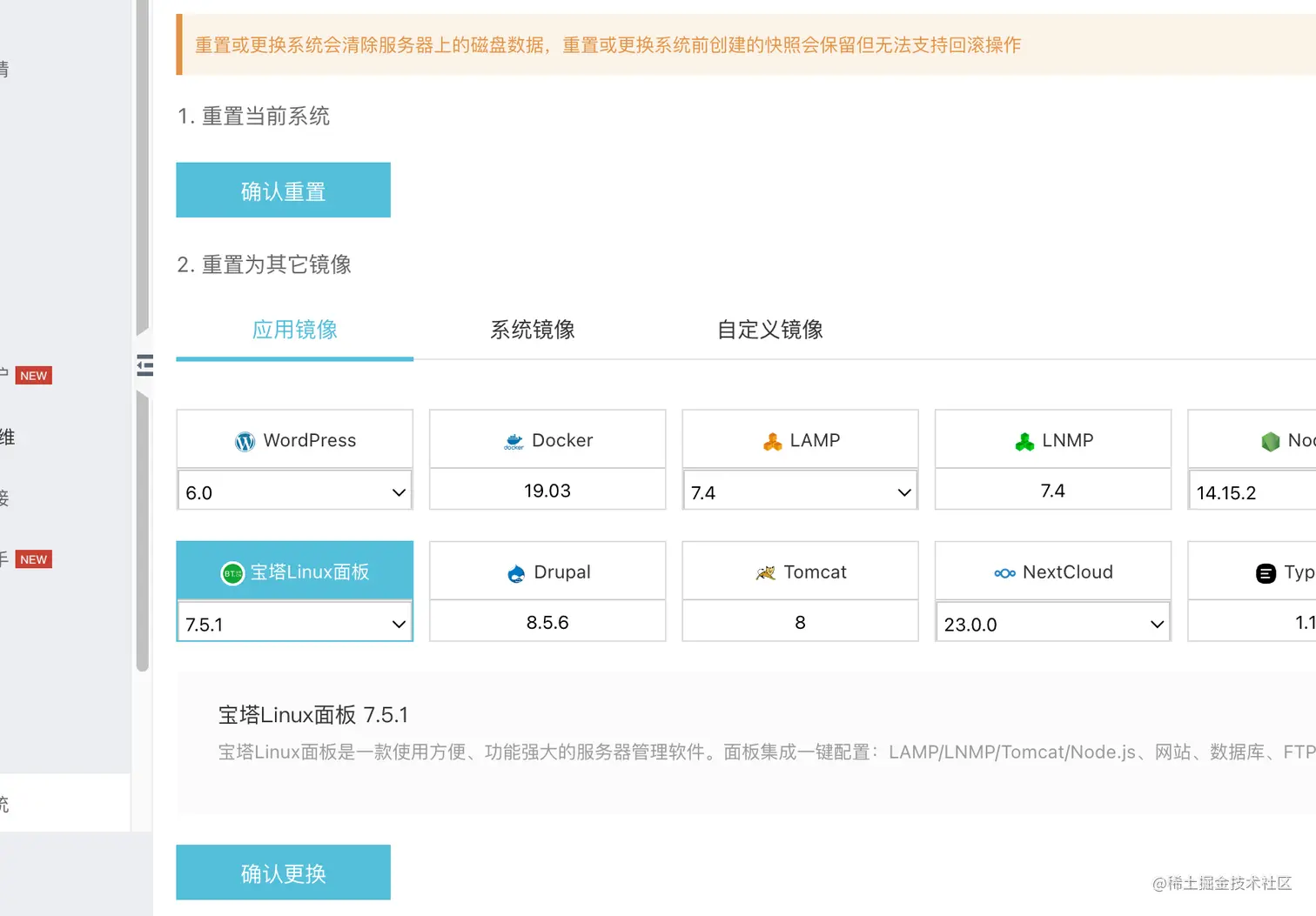This screenshot has width=1316, height=916.
Task: Select the LNMP image card
Action: click(1053, 459)
